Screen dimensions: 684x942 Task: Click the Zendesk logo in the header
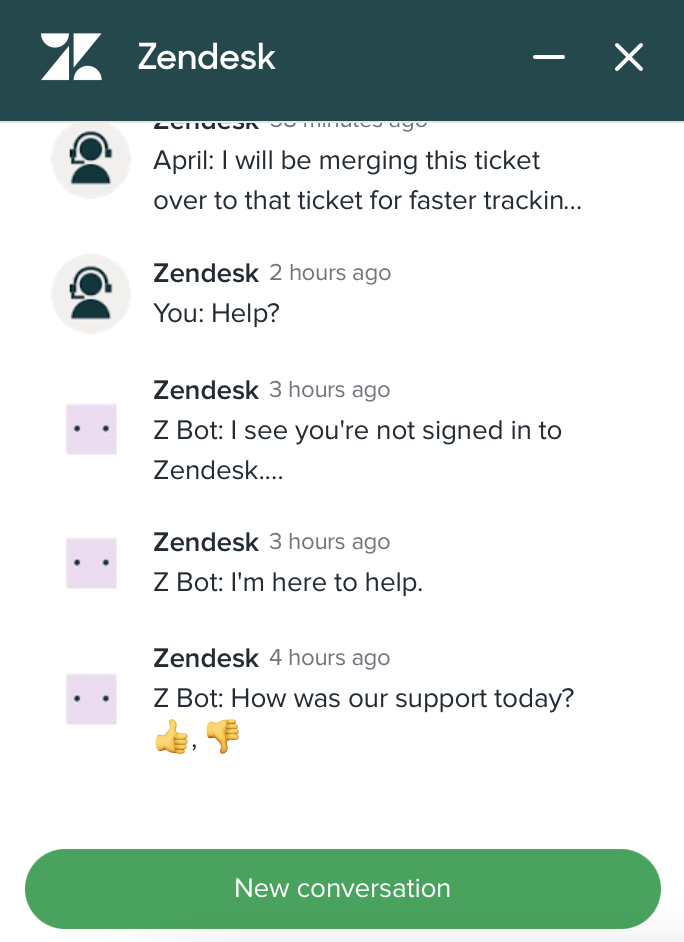click(71, 57)
